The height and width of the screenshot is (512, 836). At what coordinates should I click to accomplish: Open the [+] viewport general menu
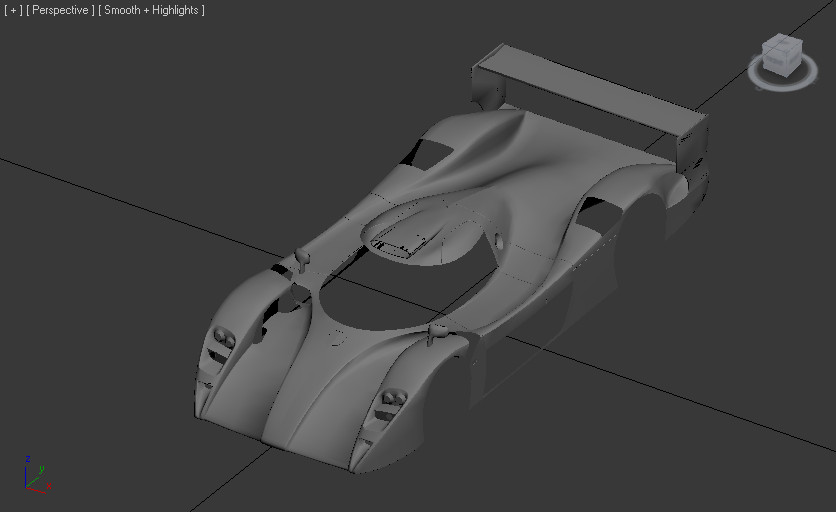(13, 10)
